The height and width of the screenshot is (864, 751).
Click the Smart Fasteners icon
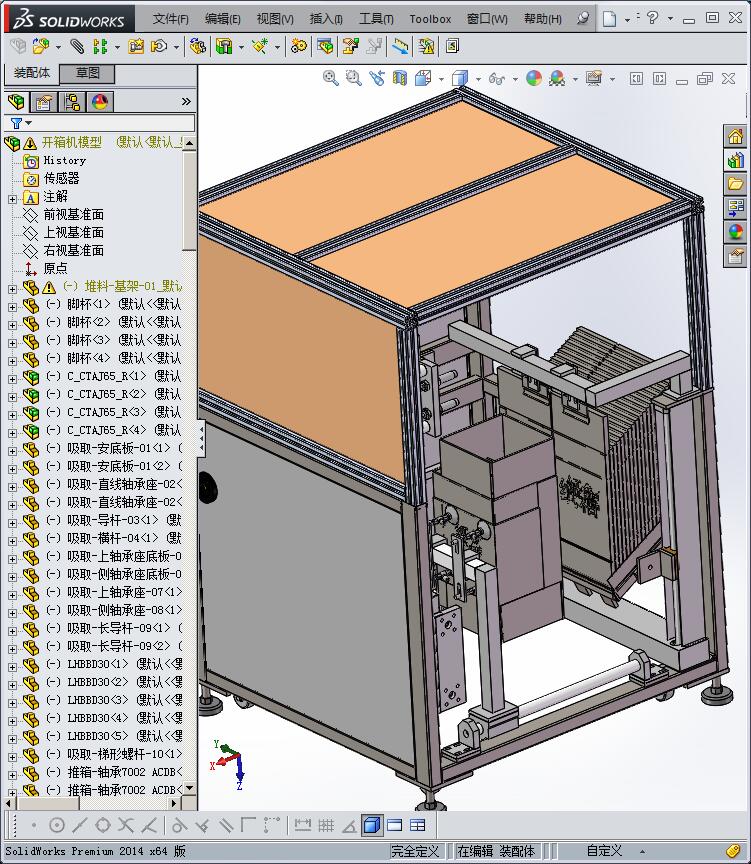click(136, 46)
